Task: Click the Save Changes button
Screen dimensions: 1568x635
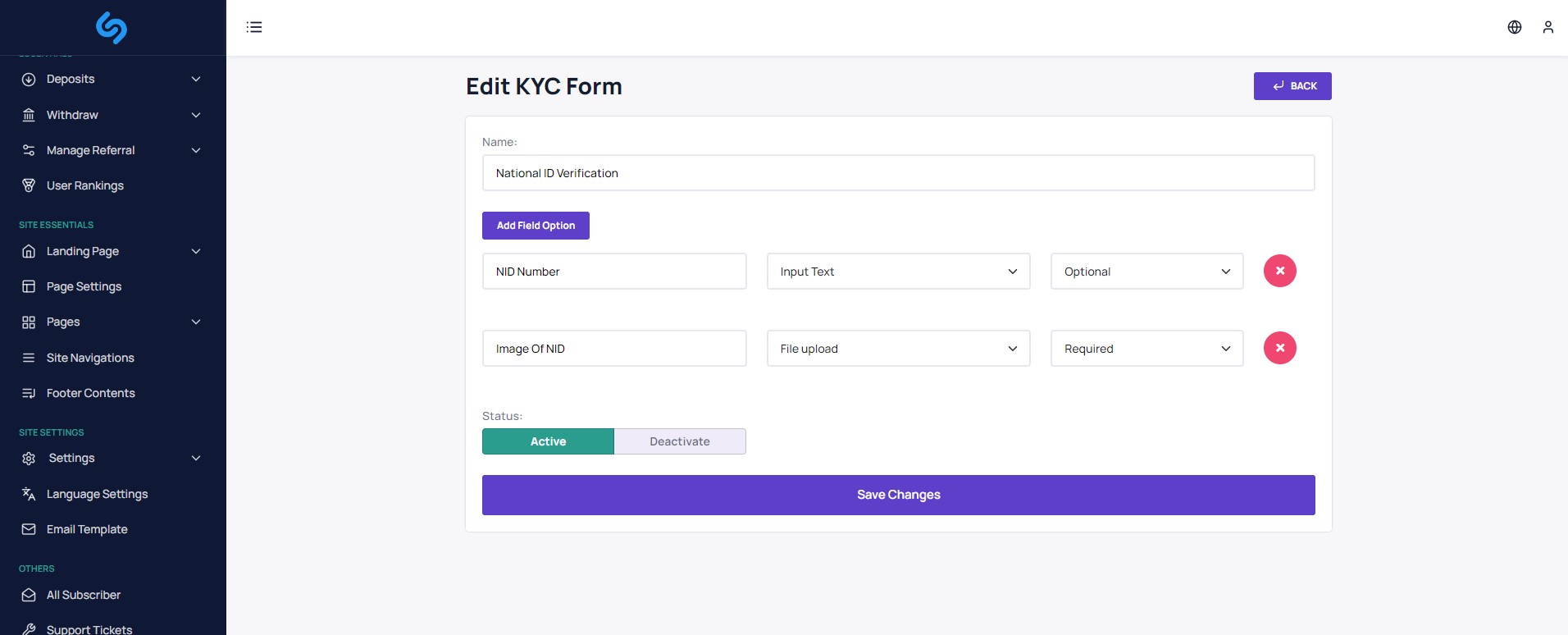Action: pos(898,495)
